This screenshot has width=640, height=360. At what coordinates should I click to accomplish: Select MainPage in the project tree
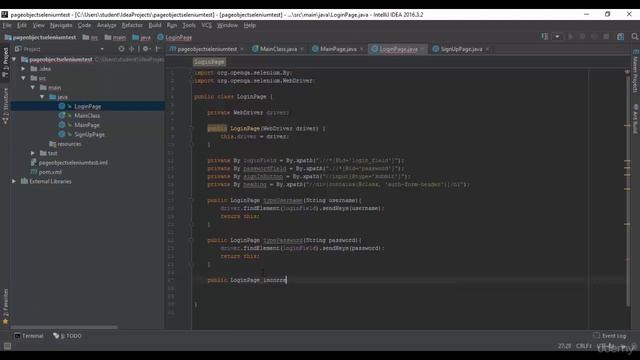[87, 125]
